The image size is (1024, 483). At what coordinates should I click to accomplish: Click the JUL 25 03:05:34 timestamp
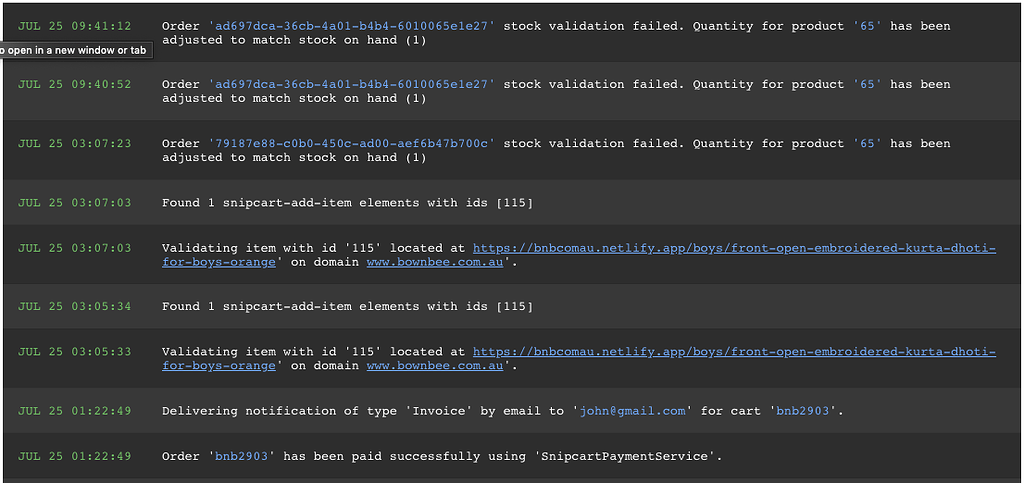[74, 307]
